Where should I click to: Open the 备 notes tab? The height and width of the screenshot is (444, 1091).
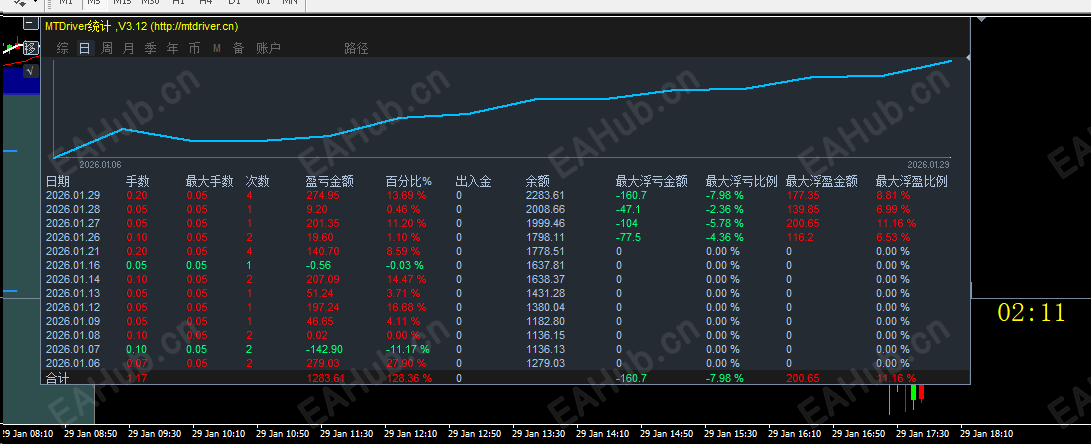[239, 48]
